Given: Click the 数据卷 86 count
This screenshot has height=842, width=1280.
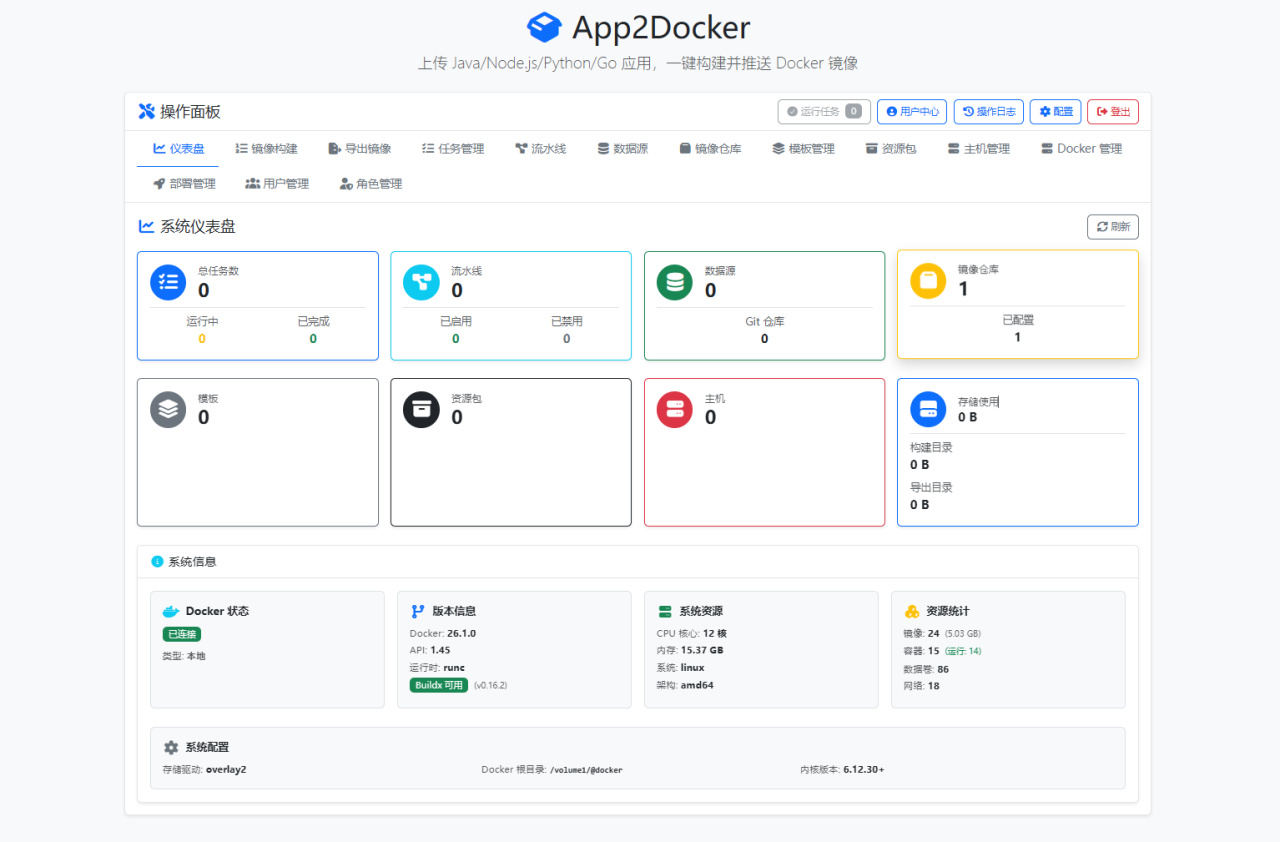Looking at the screenshot, I should (x=943, y=668).
